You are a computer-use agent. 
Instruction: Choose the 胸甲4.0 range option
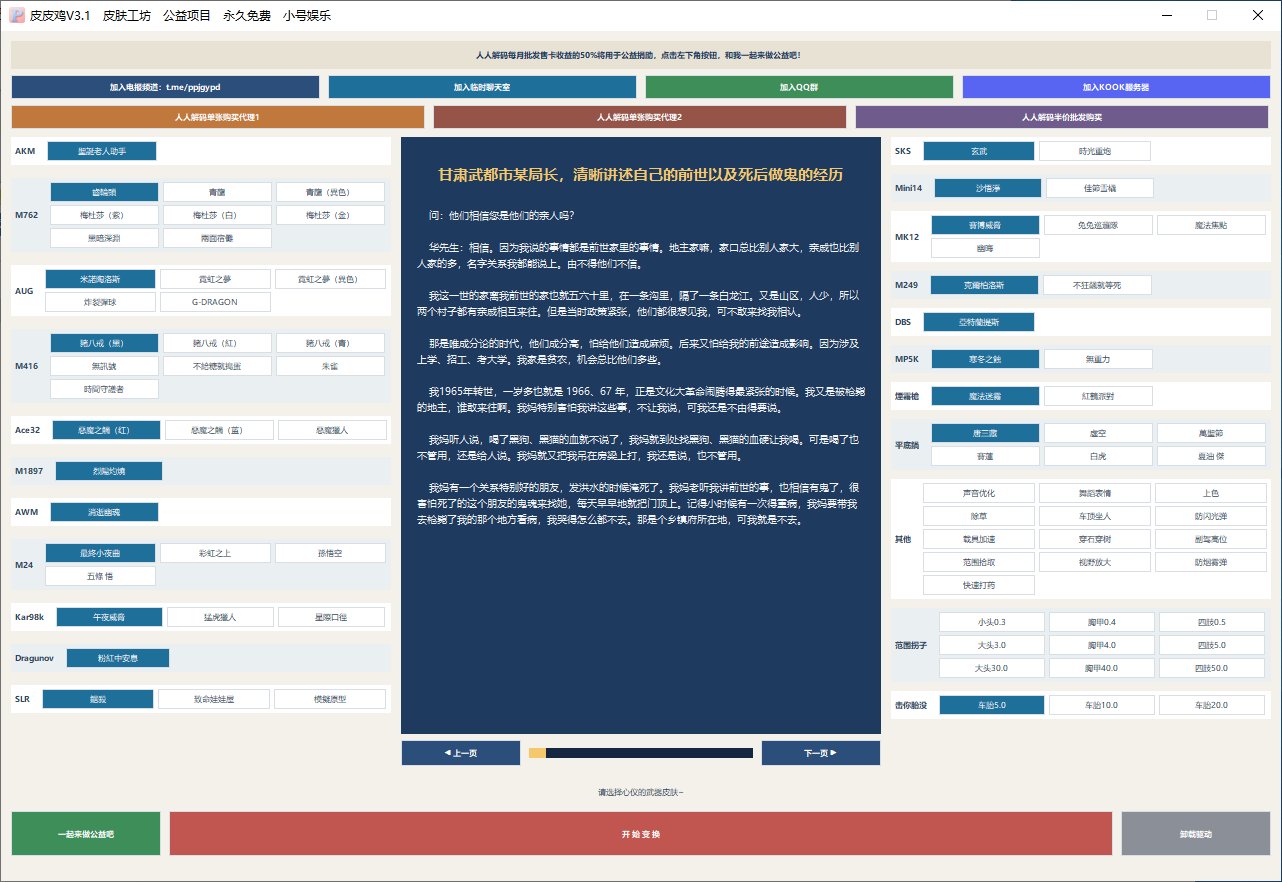point(1102,645)
